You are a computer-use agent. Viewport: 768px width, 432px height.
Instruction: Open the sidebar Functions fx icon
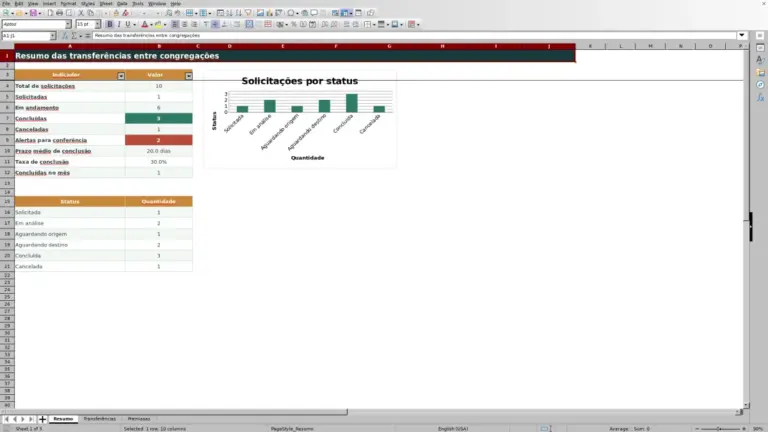[760, 97]
